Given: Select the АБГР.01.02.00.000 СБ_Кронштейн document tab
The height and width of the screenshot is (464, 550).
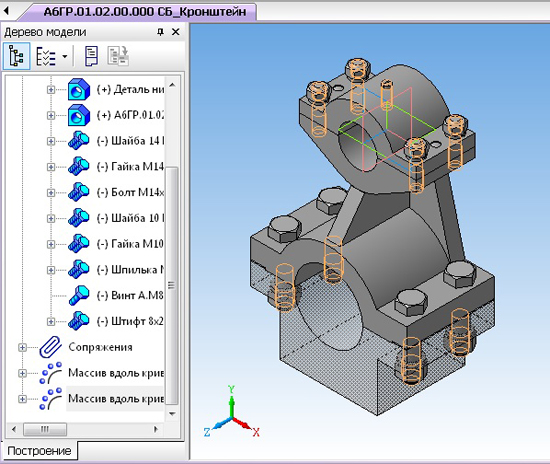Looking at the screenshot, I should (x=145, y=12).
